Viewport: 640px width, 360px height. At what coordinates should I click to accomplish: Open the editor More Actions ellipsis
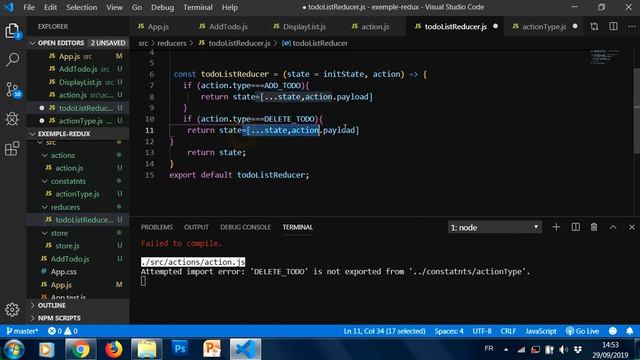click(632, 27)
